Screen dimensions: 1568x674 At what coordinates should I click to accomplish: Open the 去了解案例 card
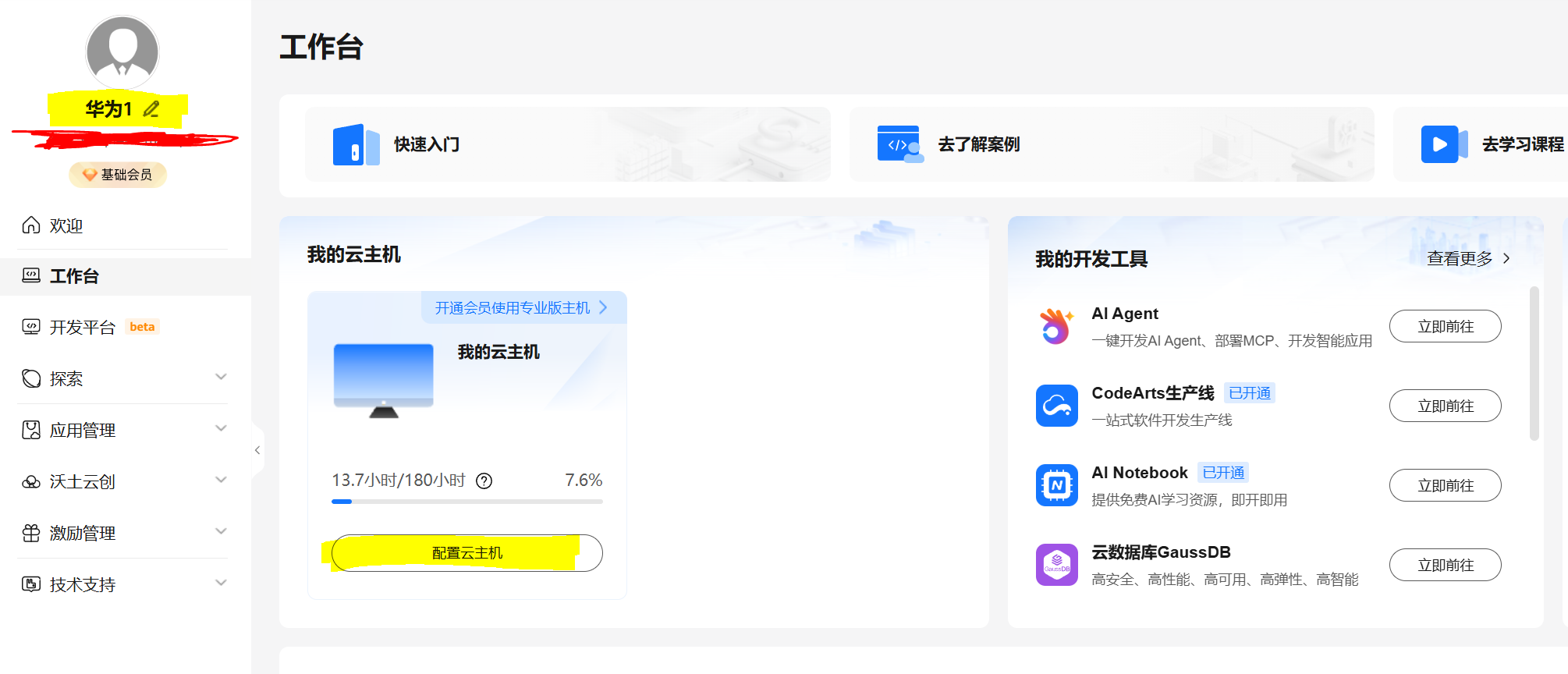[1112, 144]
